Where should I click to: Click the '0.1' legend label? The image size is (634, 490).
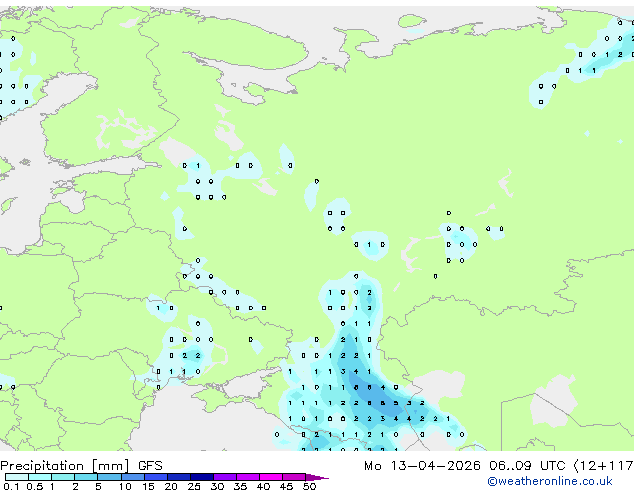(x=11, y=486)
